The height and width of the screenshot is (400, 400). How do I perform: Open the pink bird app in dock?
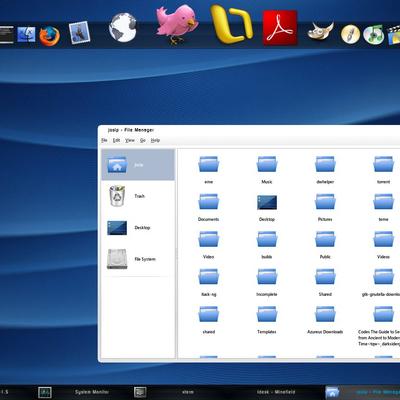[x=176, y=24]
